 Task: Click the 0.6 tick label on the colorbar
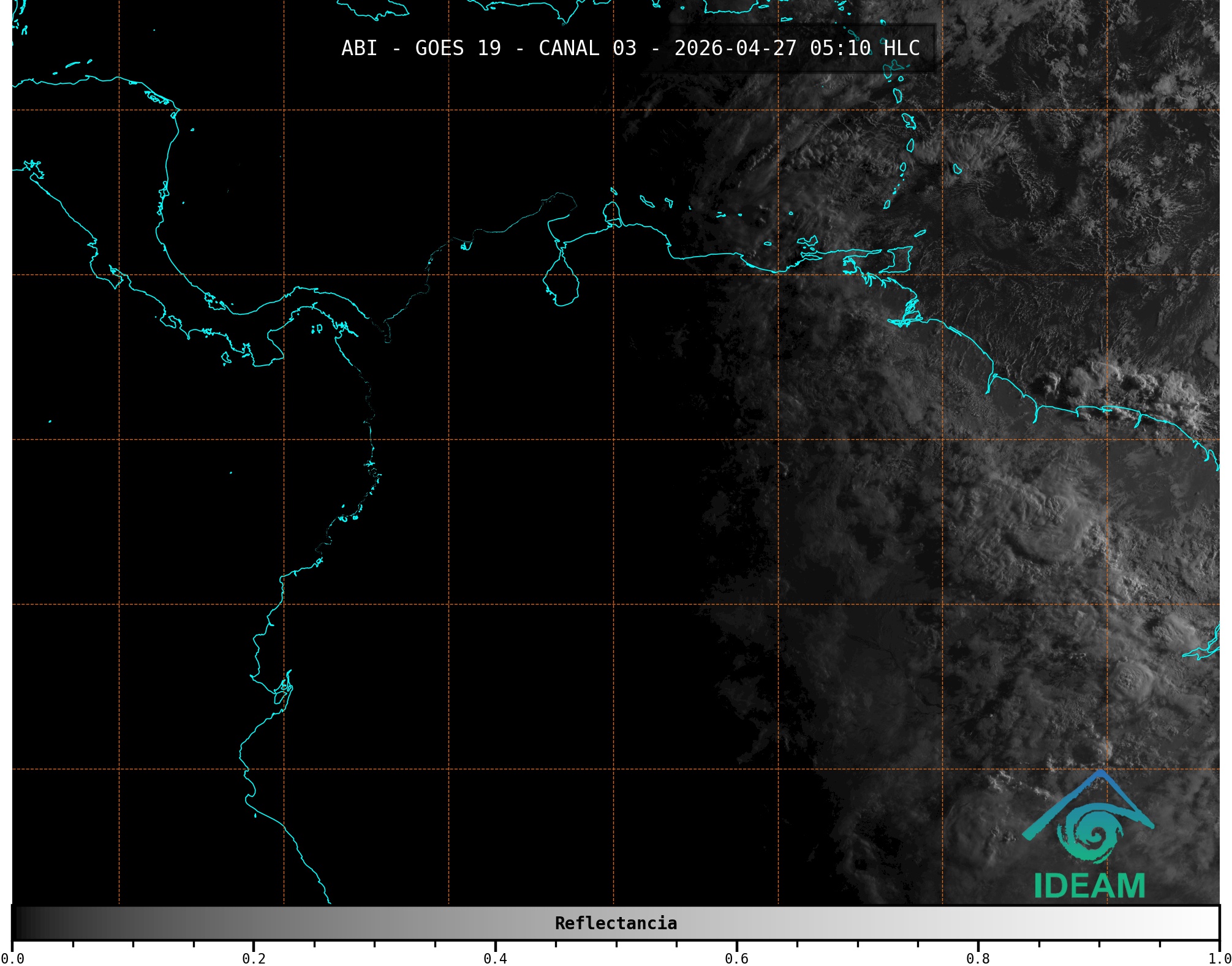pyautogui.click(x=736, y=958)
